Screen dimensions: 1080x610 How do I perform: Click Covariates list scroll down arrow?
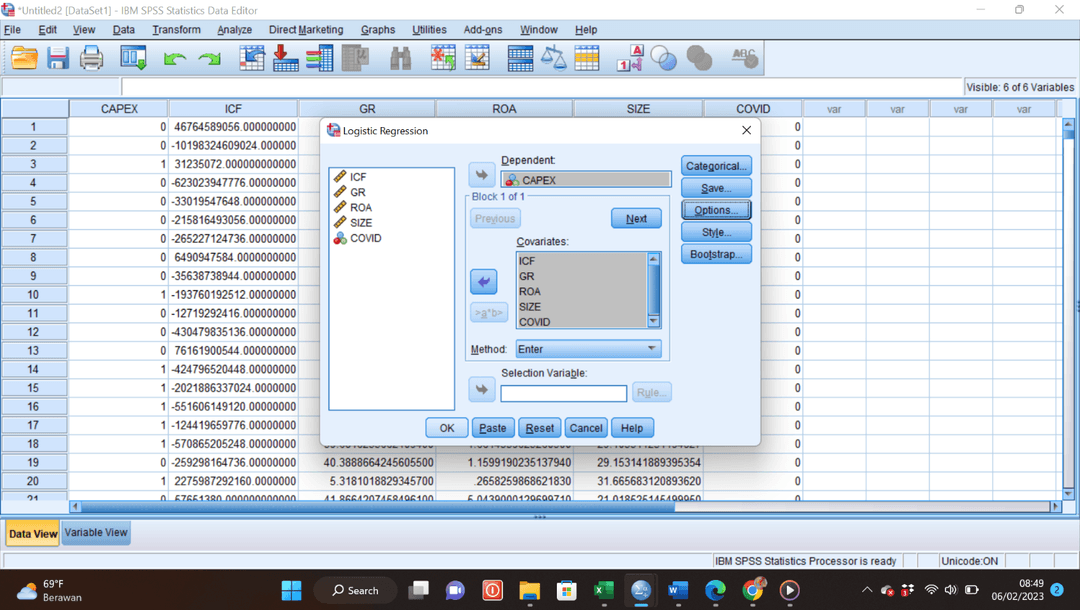pyautogui.click(x=654, y=321)
